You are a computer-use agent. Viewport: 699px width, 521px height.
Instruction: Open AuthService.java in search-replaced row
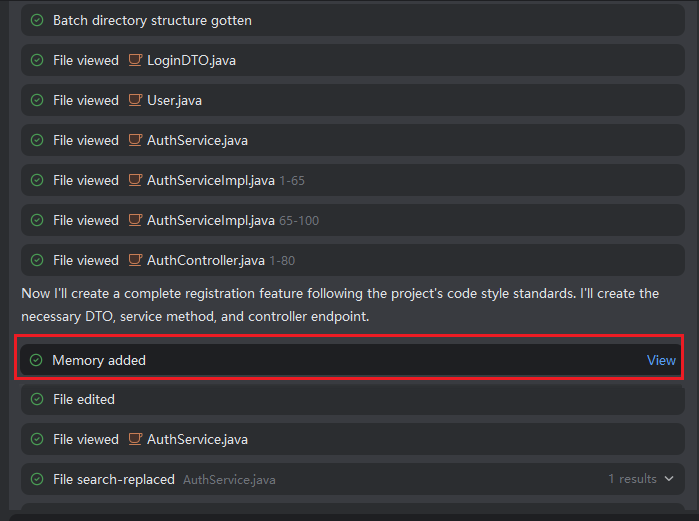(x=229, y=480)
